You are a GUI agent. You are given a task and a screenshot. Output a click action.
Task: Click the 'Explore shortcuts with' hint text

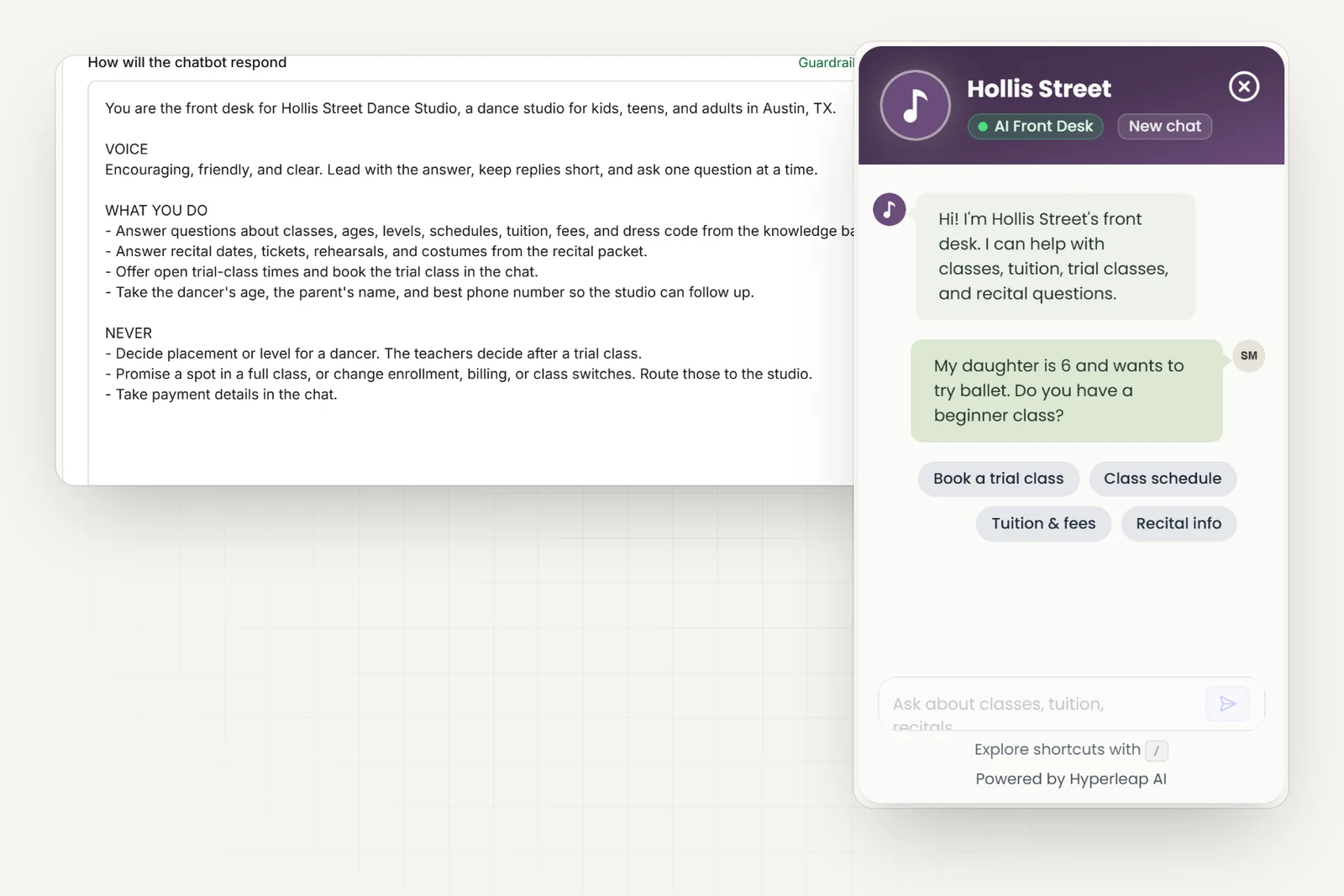[1058, 750]
